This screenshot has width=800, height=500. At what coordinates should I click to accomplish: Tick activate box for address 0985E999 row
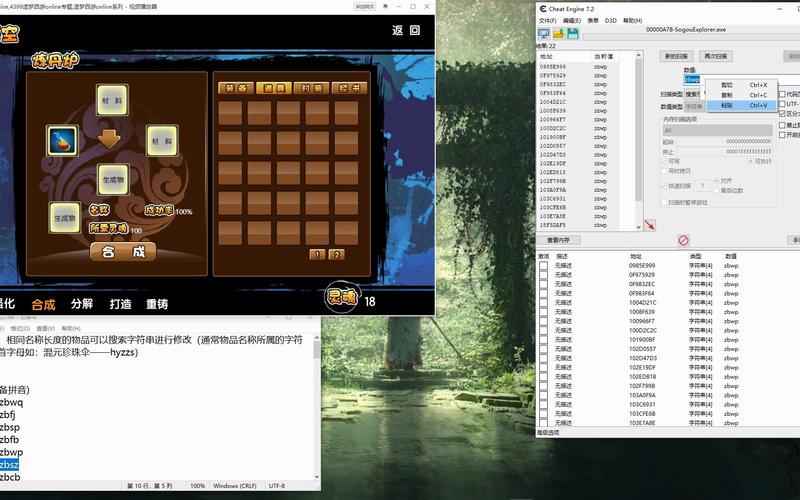coord(543,266)
